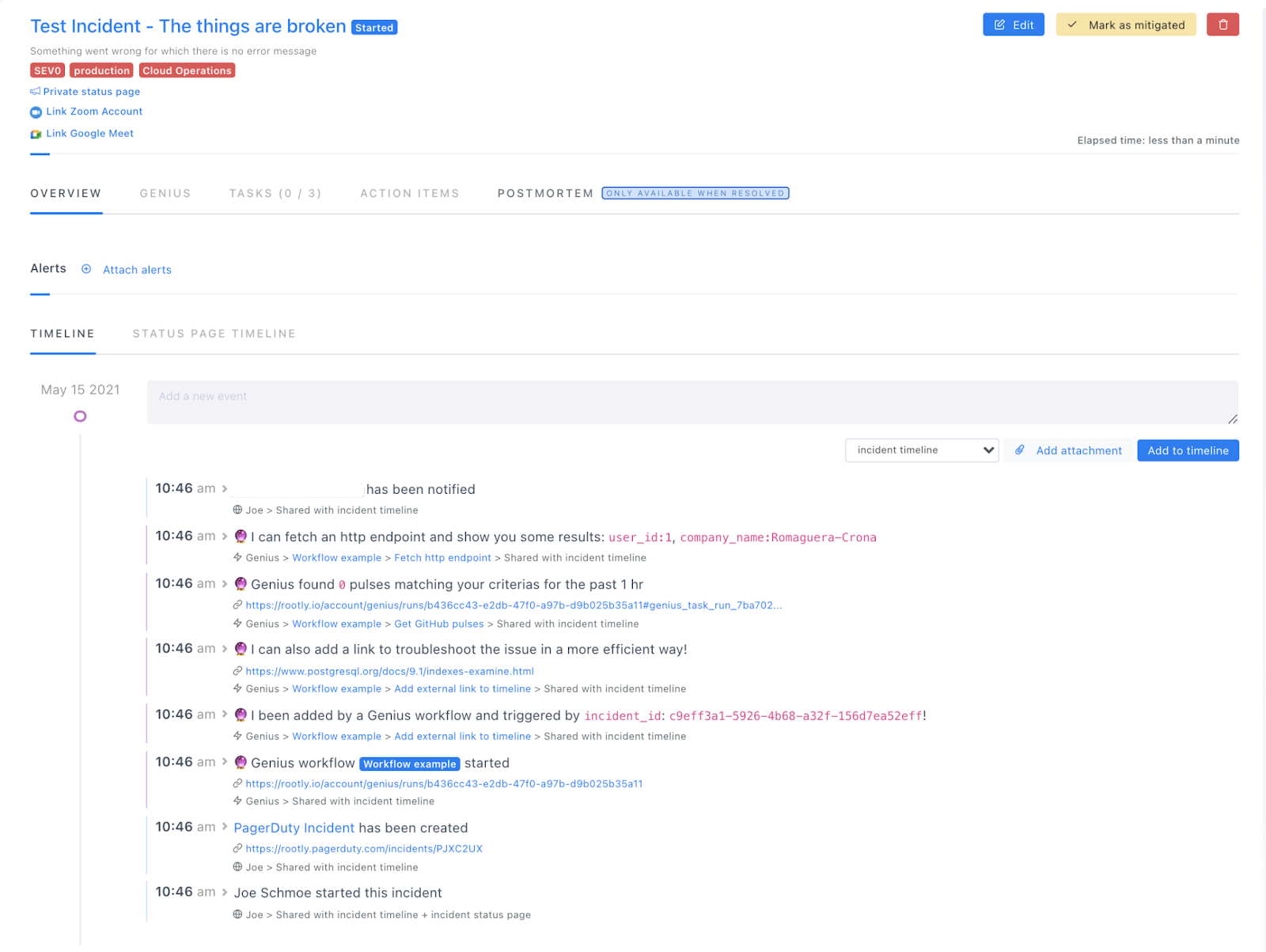Click the paperclip Add attachment icon
This screenshot has height=952, width=1266.
pyautogui.click(x=1020, y=450)
